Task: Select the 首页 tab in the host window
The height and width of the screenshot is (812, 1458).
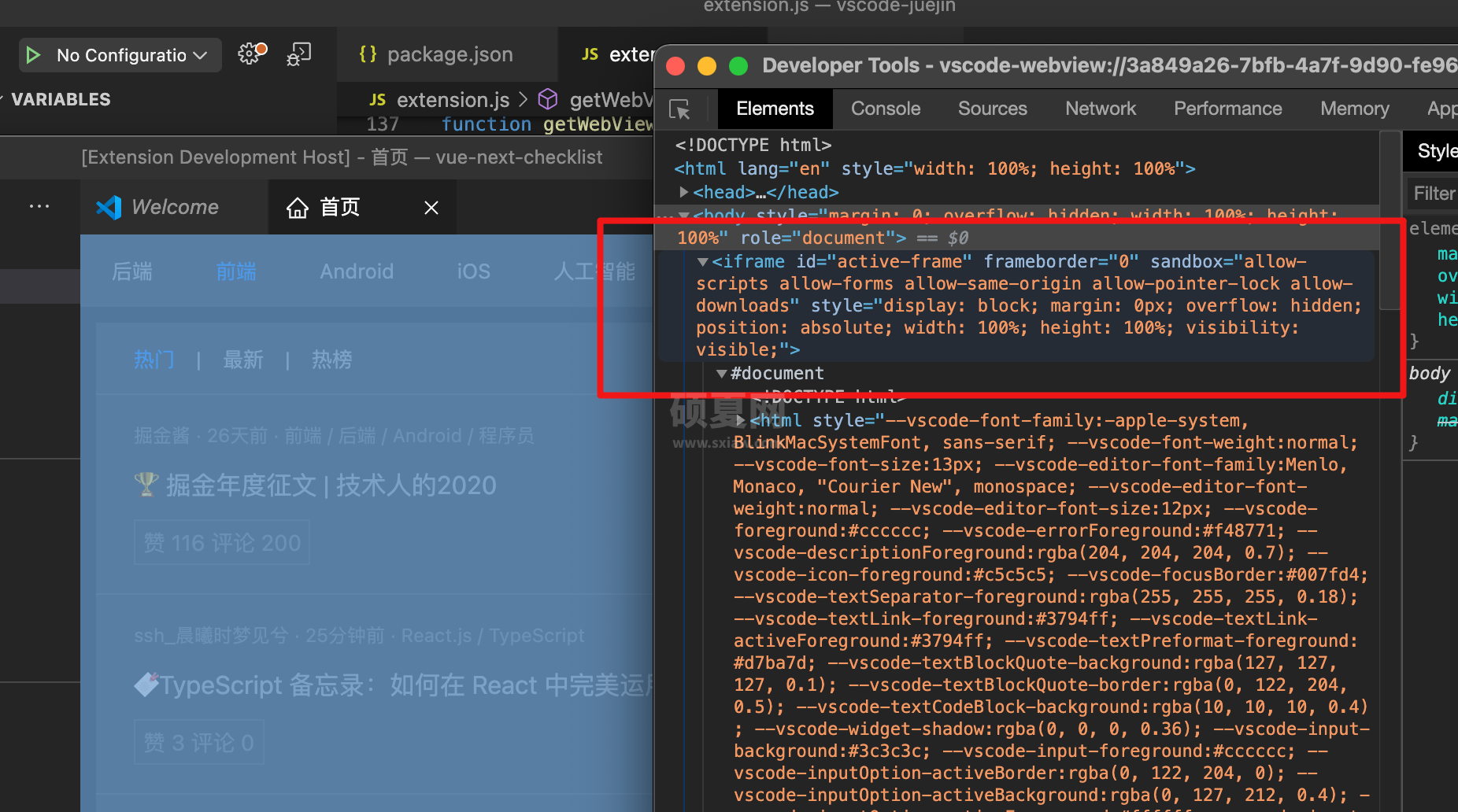Action: (x=339, y=207)
